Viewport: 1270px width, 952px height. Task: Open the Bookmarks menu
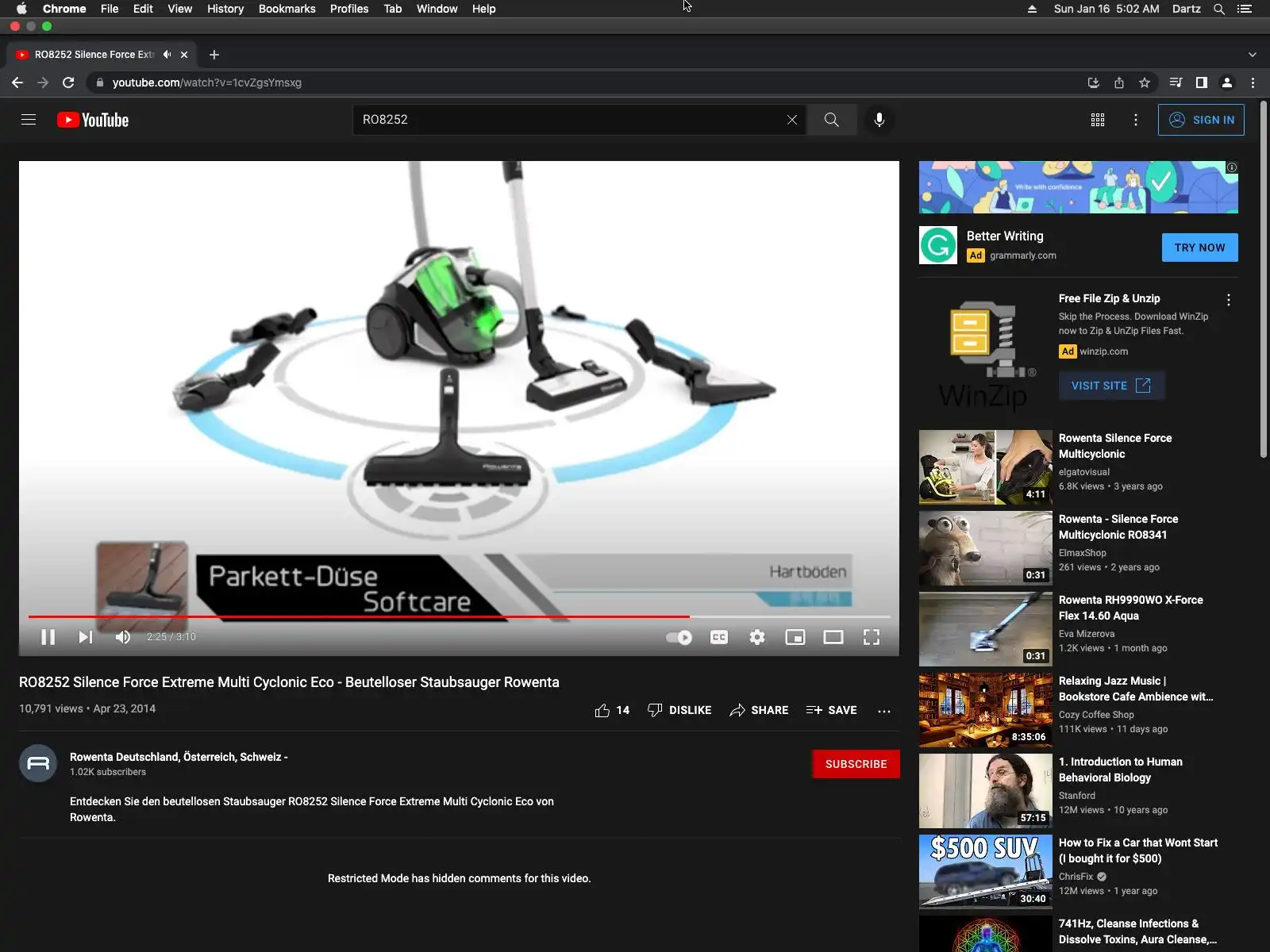click(287, 9)
